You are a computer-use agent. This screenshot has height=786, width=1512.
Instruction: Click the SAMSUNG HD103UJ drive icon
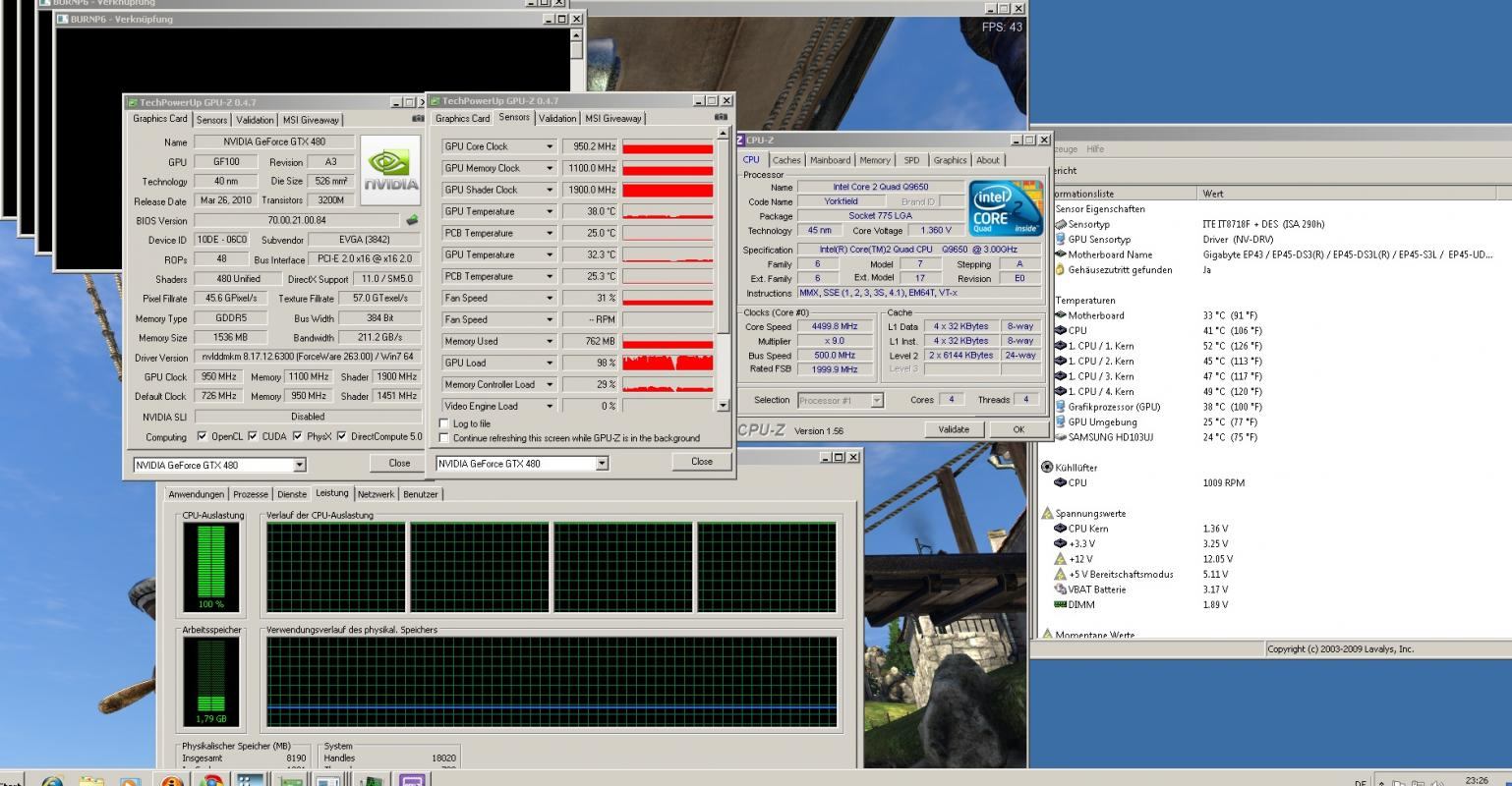(1061, 437)
